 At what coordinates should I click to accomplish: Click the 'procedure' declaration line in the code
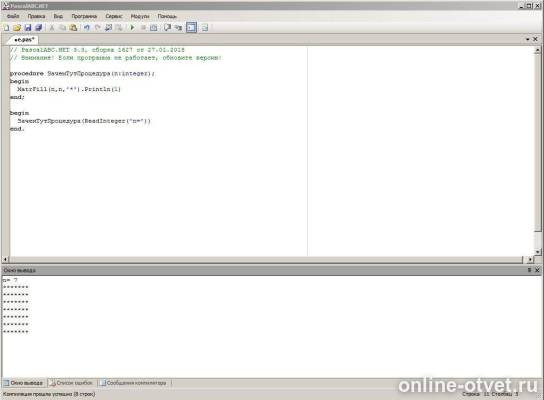[83, 74]
